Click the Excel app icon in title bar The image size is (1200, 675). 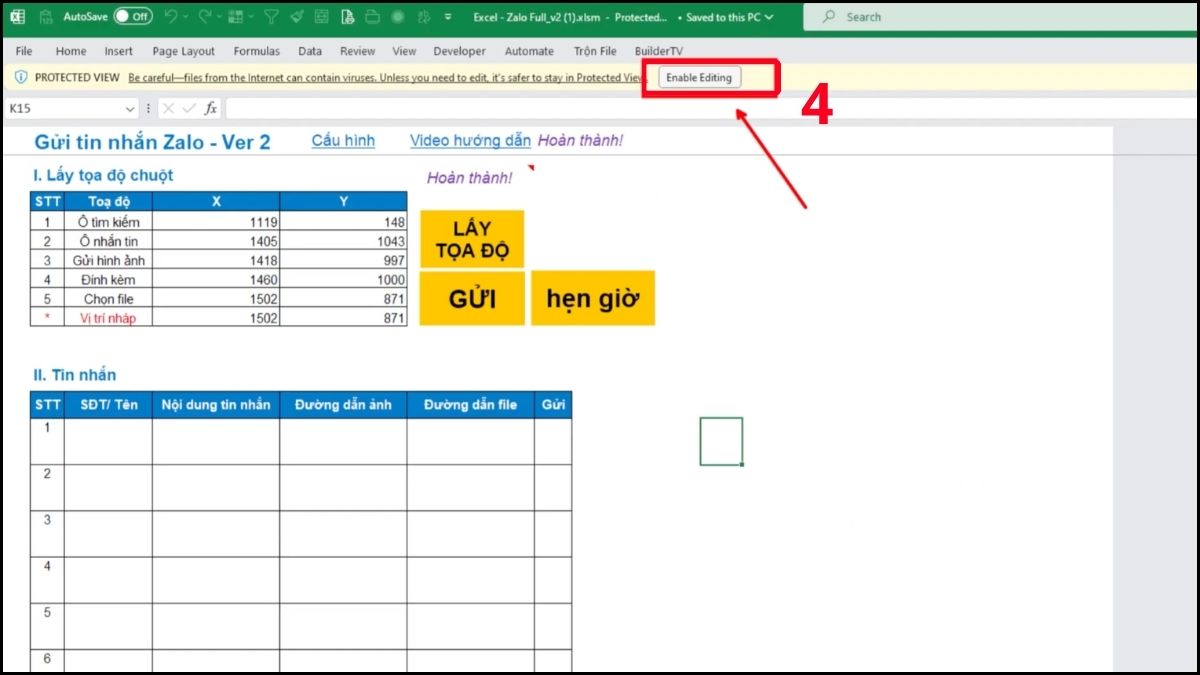click(17, 17)
